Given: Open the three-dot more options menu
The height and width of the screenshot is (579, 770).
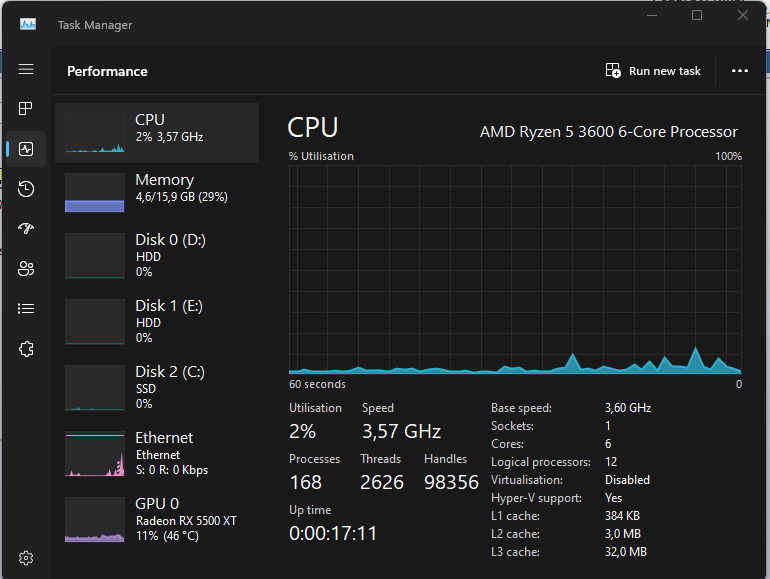Looking at the screenshot, I should point(740,71).
